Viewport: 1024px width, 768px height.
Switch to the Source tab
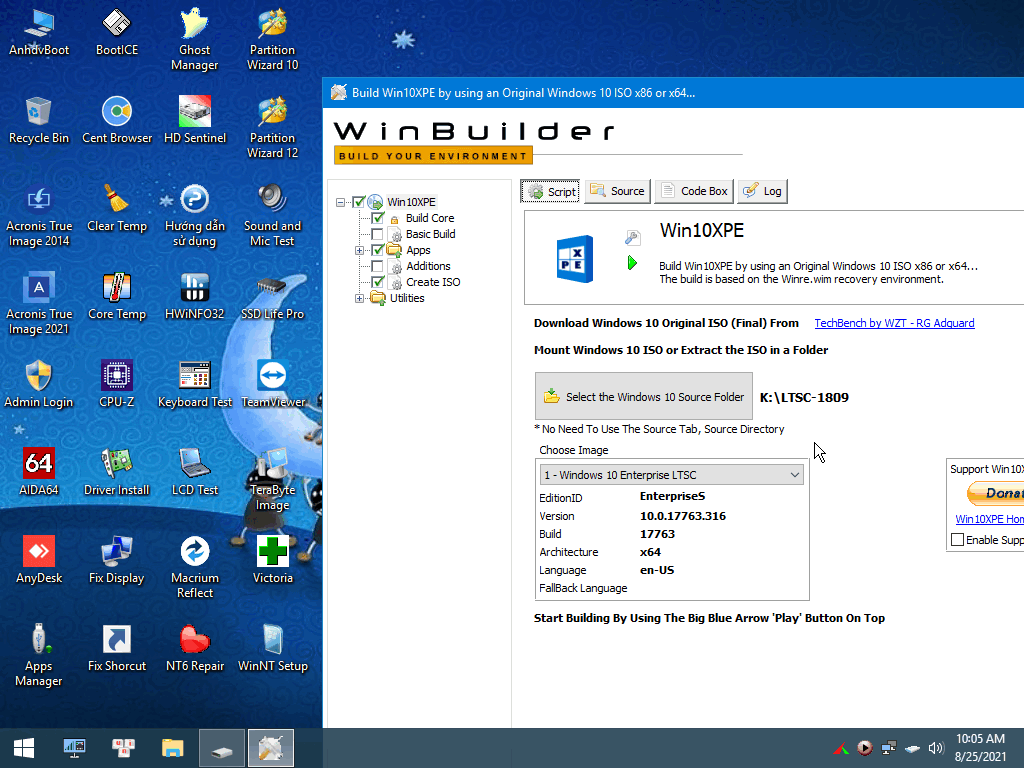(x=617, y=191)
